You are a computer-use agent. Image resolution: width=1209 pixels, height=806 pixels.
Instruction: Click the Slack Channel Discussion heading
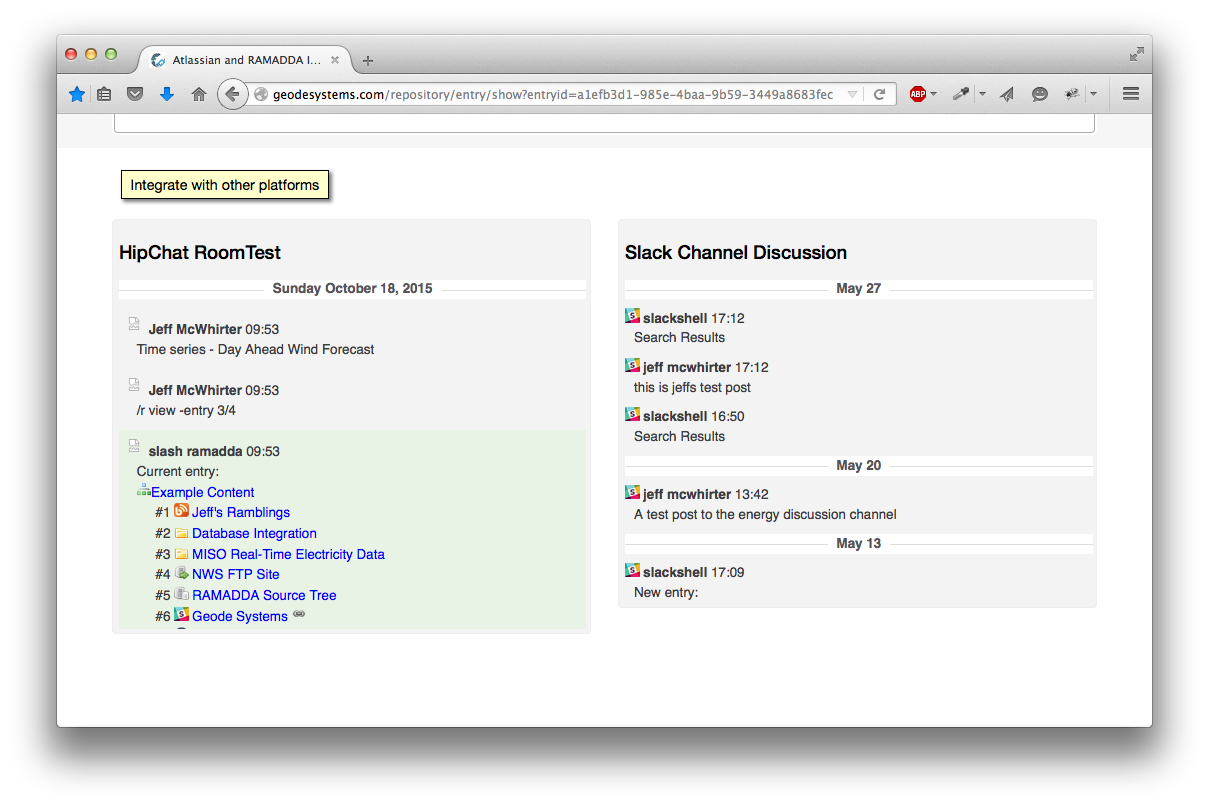pos(736,253)
